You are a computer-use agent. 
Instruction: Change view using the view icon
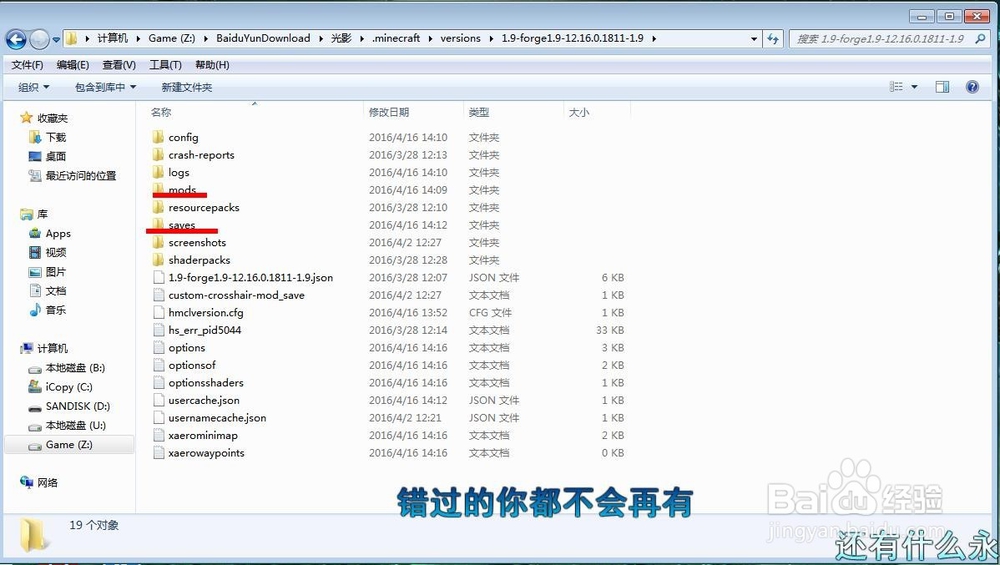[x=896, y=87]
